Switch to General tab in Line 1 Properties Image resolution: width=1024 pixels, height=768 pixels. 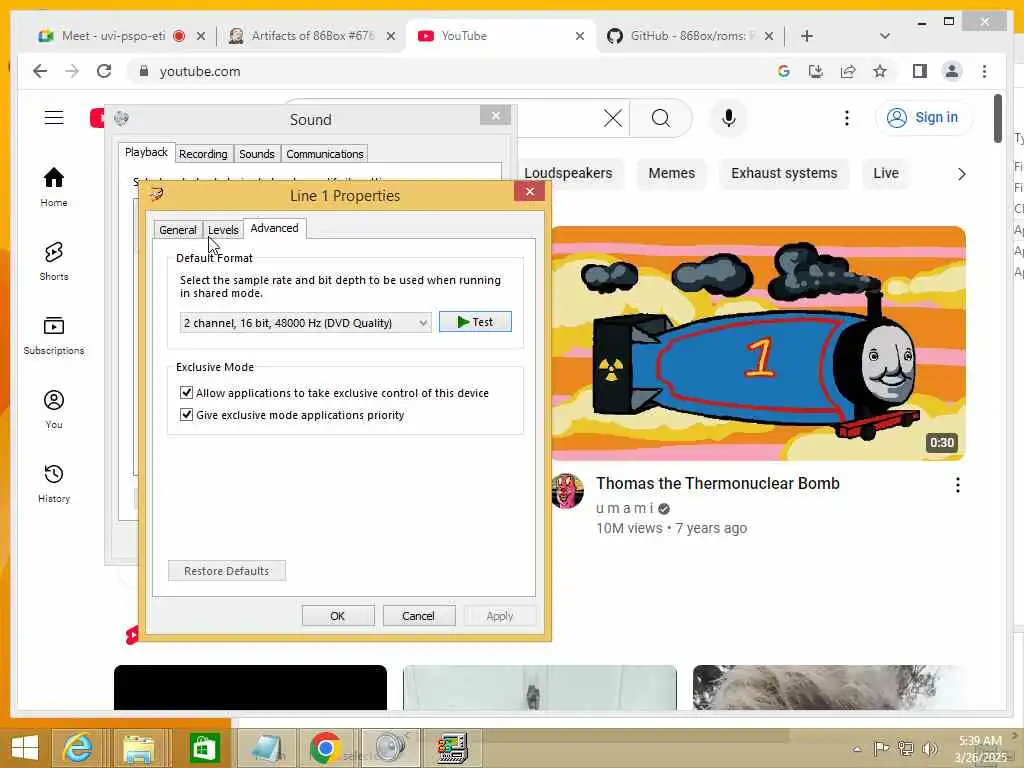pos(178,230)
